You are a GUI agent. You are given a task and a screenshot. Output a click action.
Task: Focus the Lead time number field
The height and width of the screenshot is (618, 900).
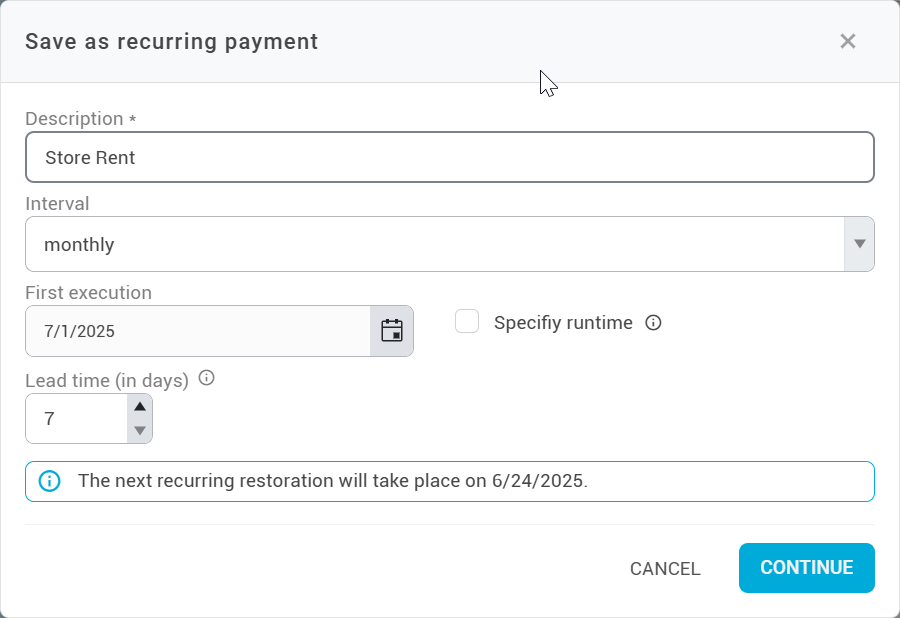[77, 419]
